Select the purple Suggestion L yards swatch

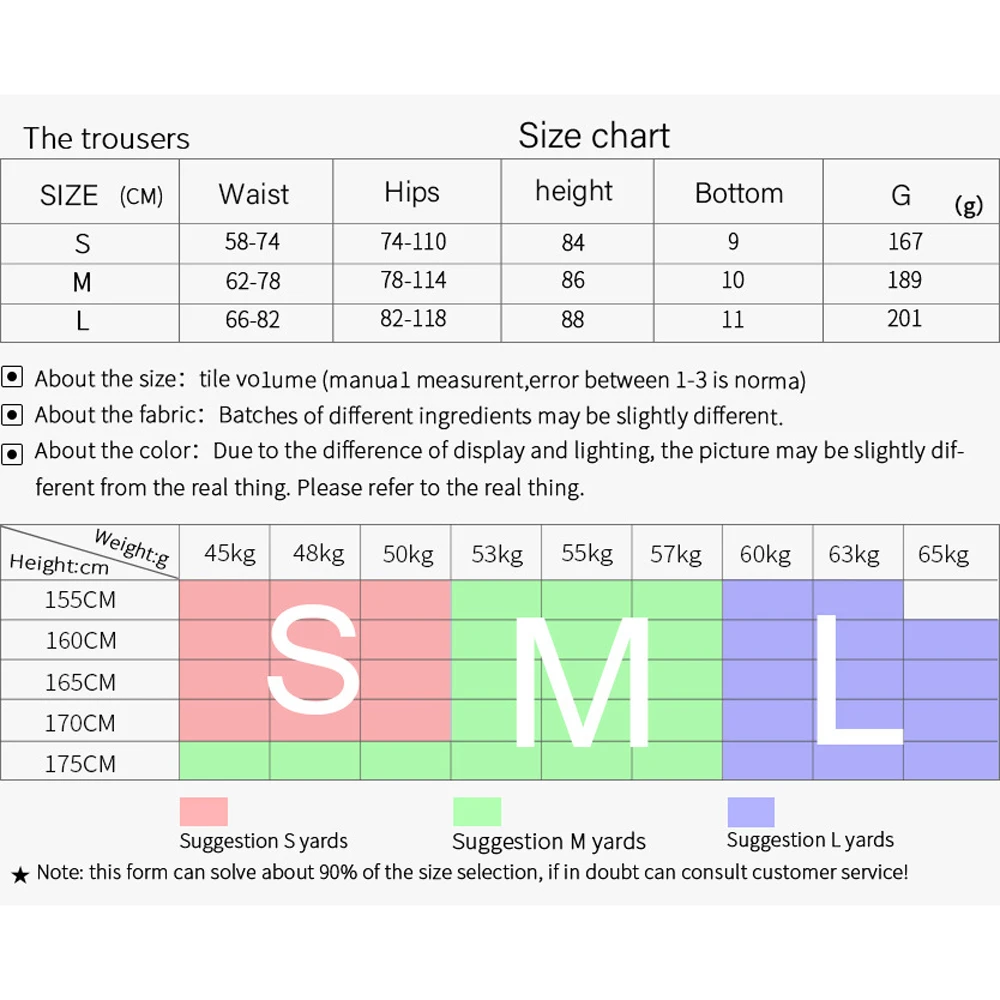click(x=751, y=811)
